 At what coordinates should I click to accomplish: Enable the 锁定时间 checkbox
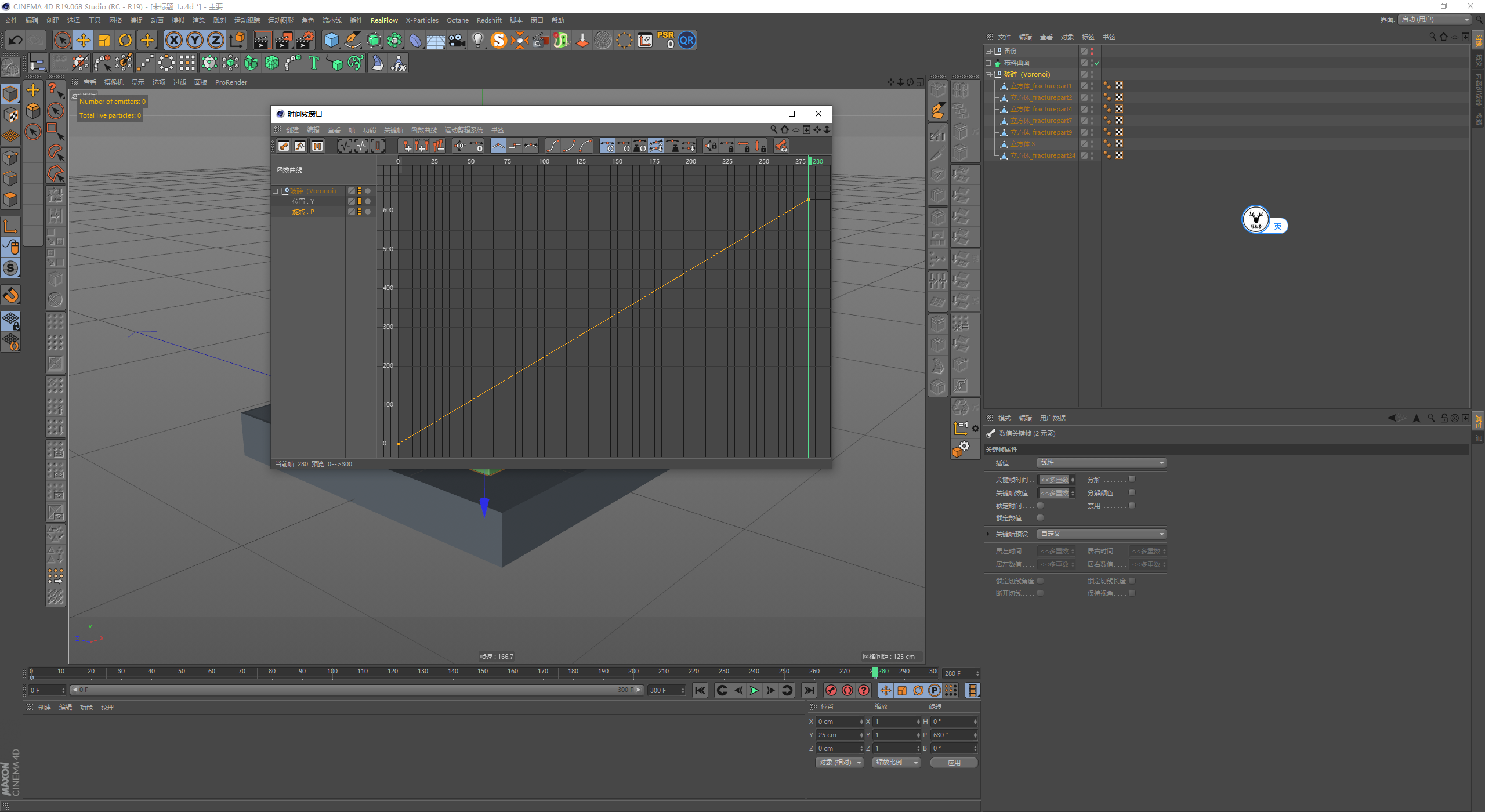point(1040,505)
